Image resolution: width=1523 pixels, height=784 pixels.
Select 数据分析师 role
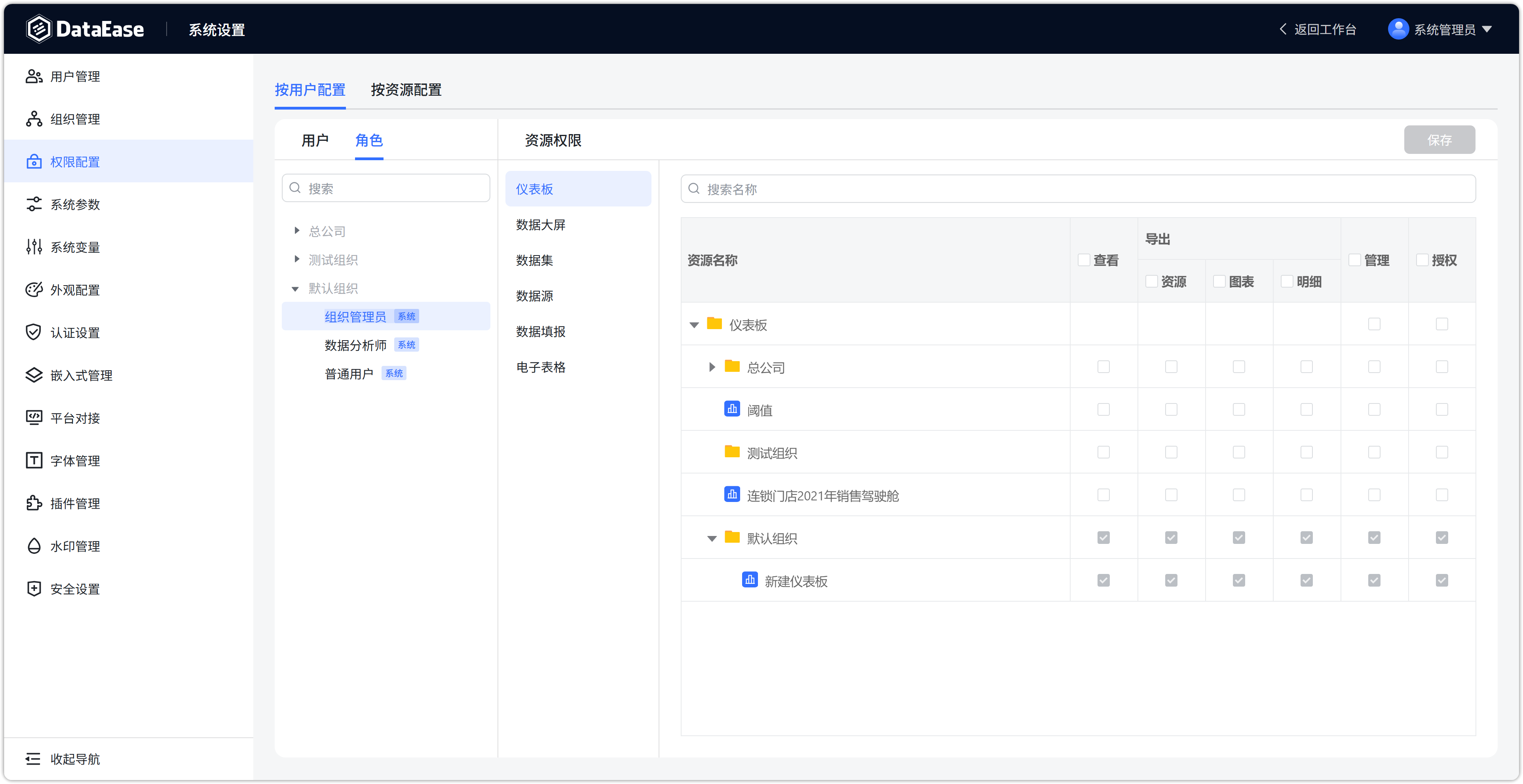pos(386,345)
